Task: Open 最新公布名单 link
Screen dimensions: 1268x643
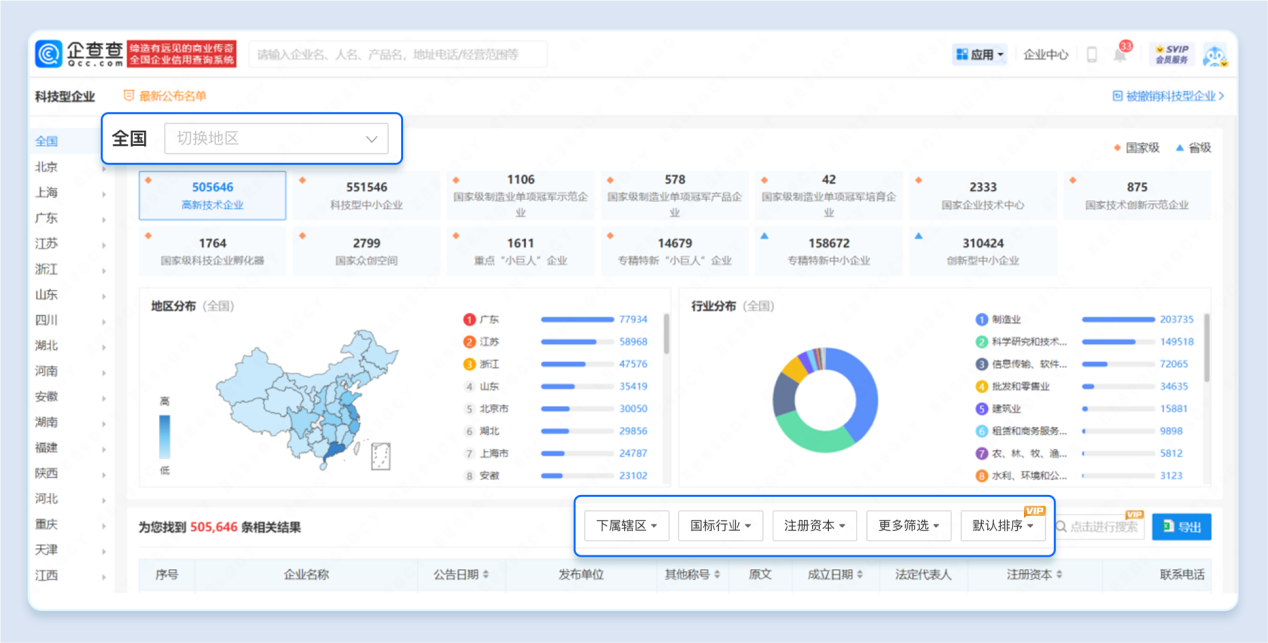Action: tap(165, 96)
